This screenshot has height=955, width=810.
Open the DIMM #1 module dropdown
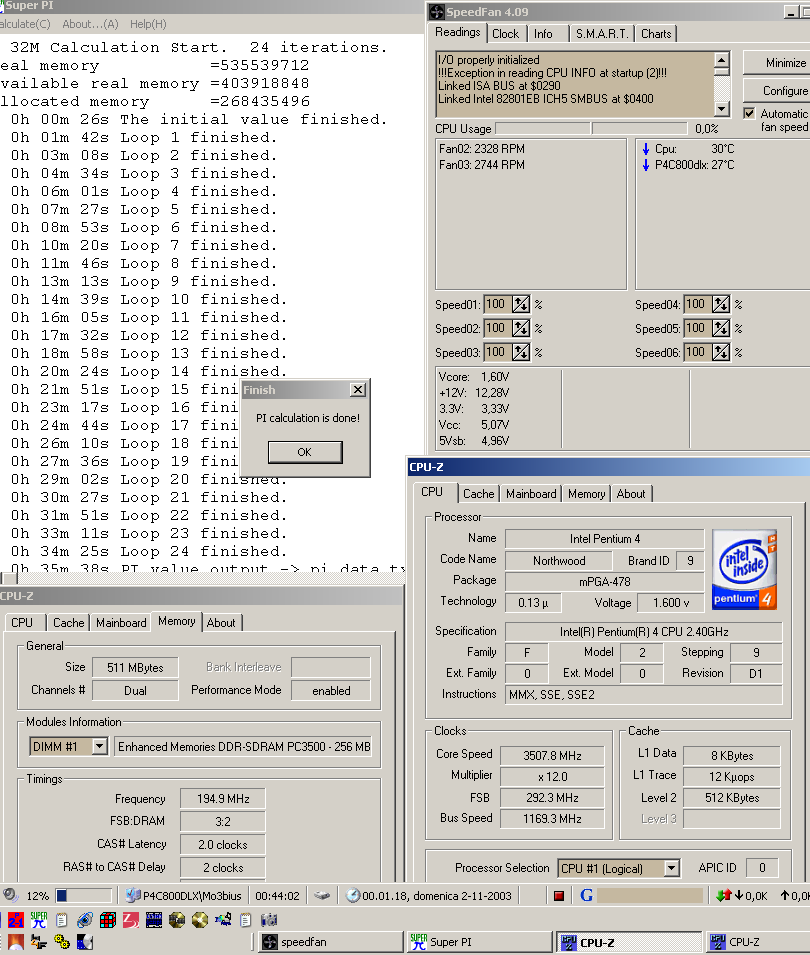pos(99,746)
